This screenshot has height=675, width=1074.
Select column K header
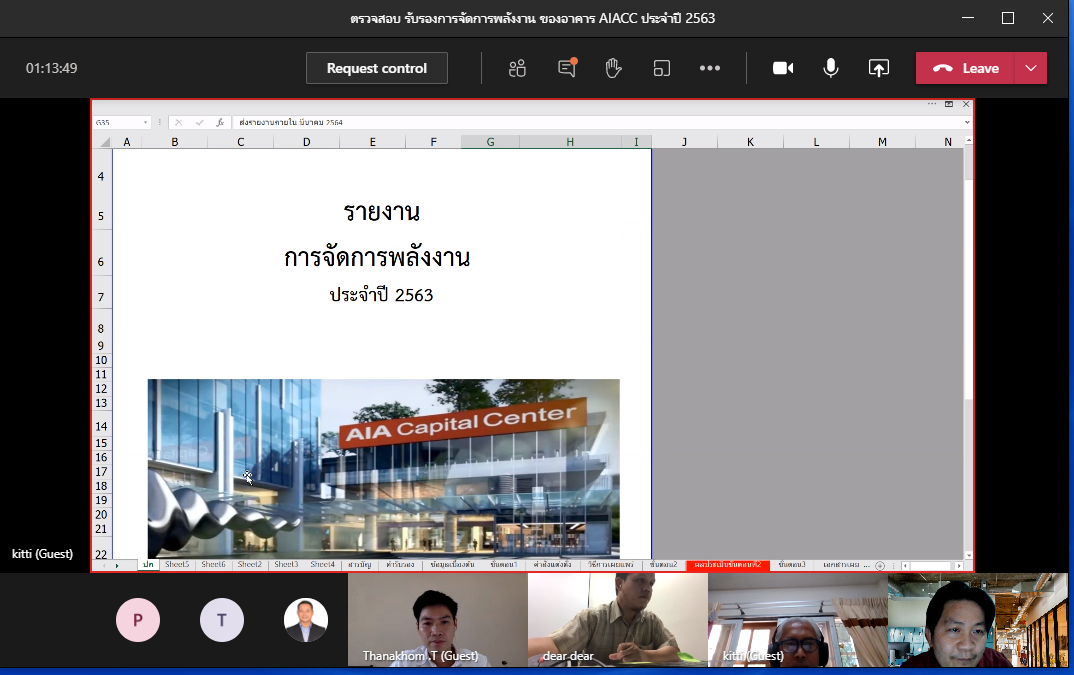point(750,142)
